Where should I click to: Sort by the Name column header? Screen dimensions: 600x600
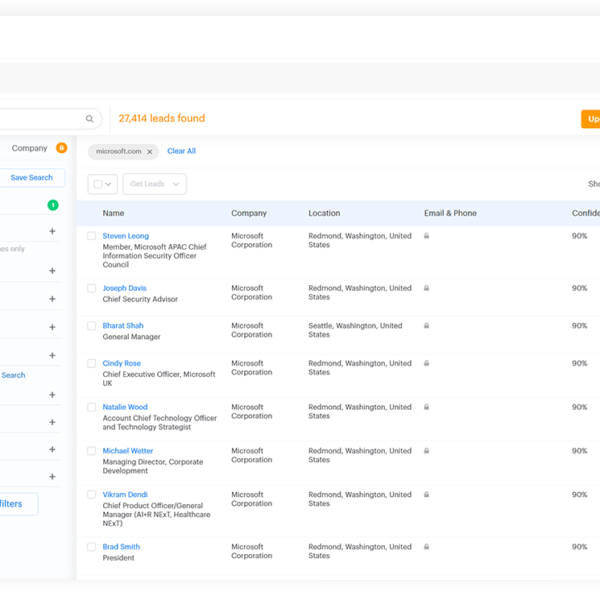113,213
